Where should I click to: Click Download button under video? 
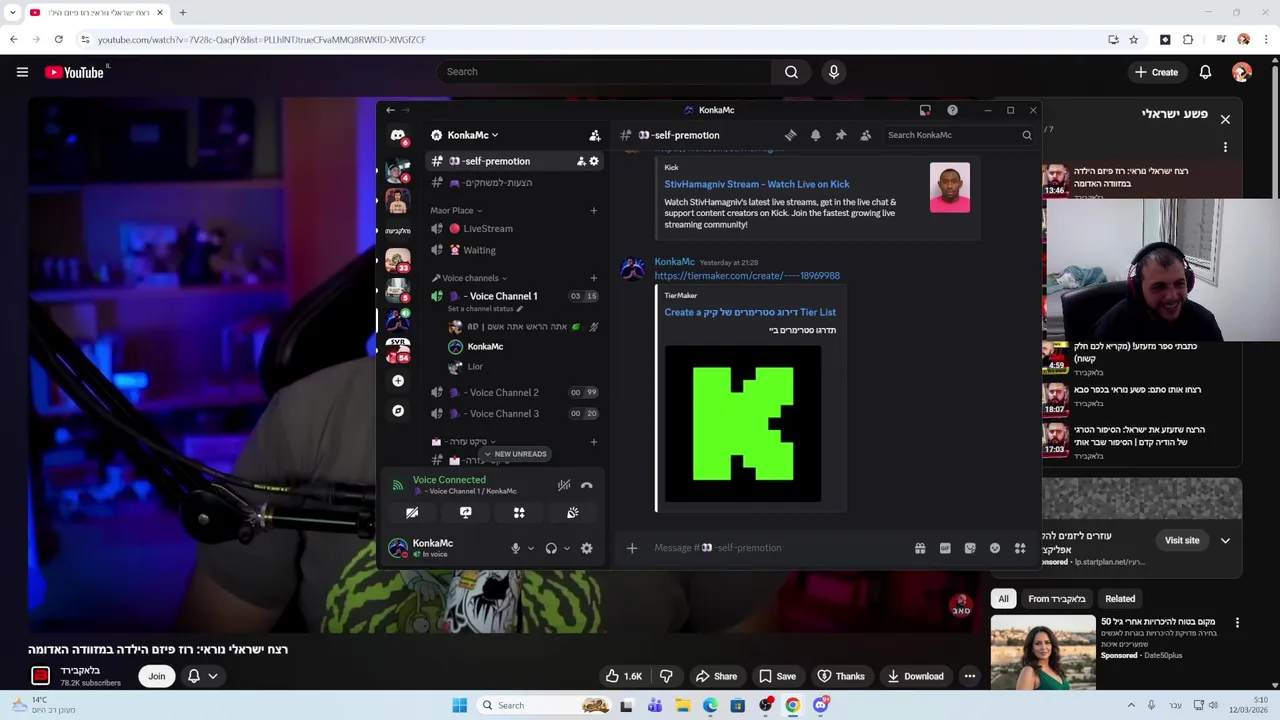pyautogui.click(x=914, y=676)
